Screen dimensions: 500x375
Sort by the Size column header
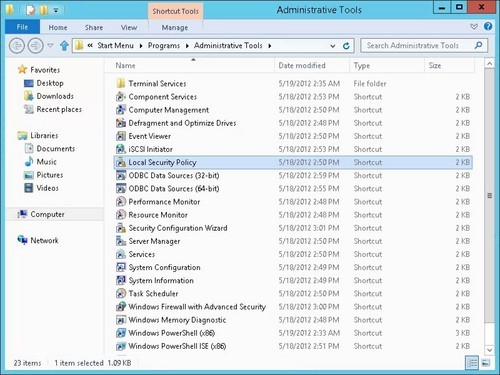(x=449, y=65)
